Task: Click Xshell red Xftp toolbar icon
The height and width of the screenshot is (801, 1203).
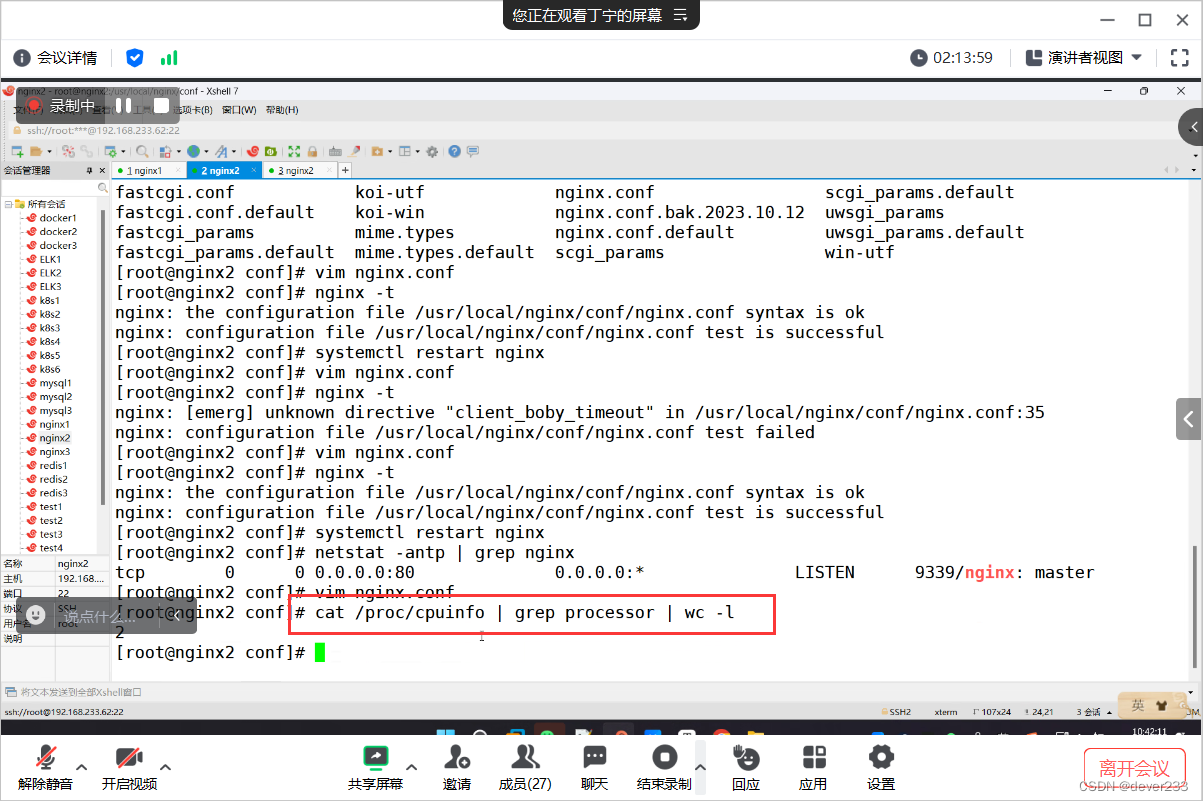Action: 253,152
